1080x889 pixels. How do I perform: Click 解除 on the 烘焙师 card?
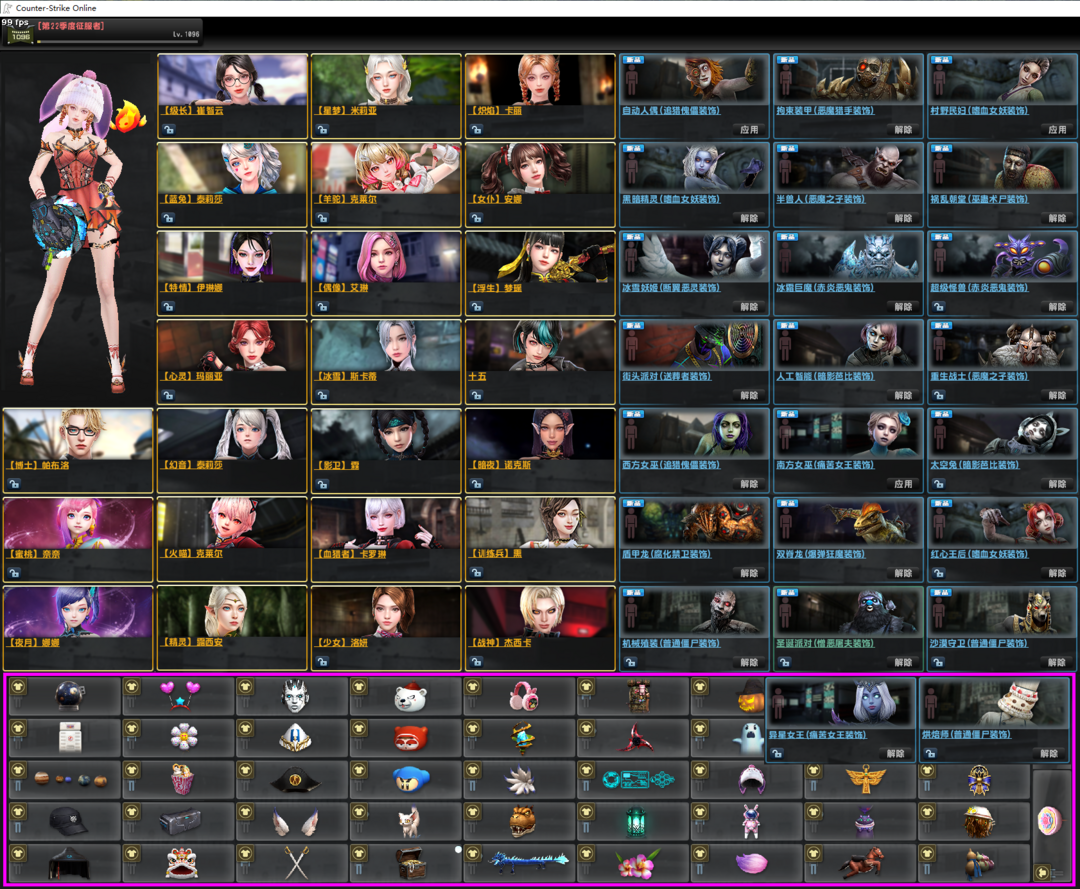point(1049,753)
